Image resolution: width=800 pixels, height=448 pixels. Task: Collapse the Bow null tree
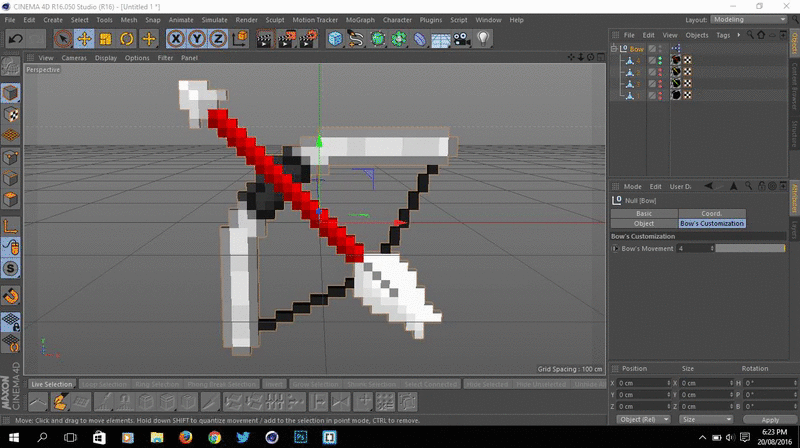click(x=614, y=48)
